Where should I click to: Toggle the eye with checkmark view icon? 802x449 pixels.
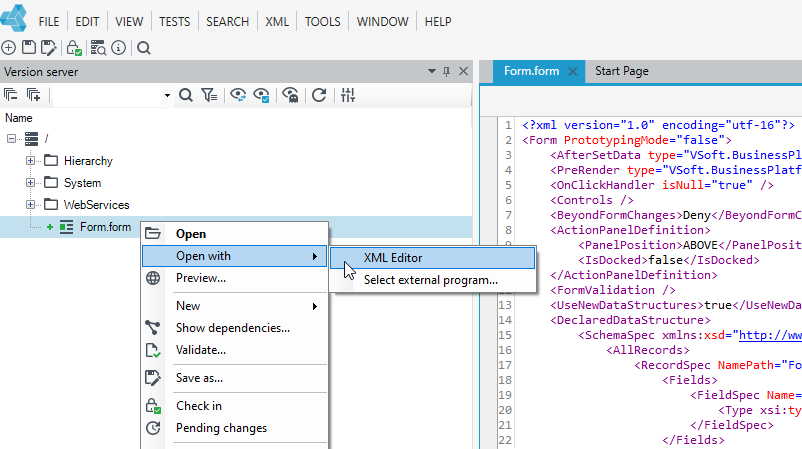pyautogui.click(x=261, y=95)
